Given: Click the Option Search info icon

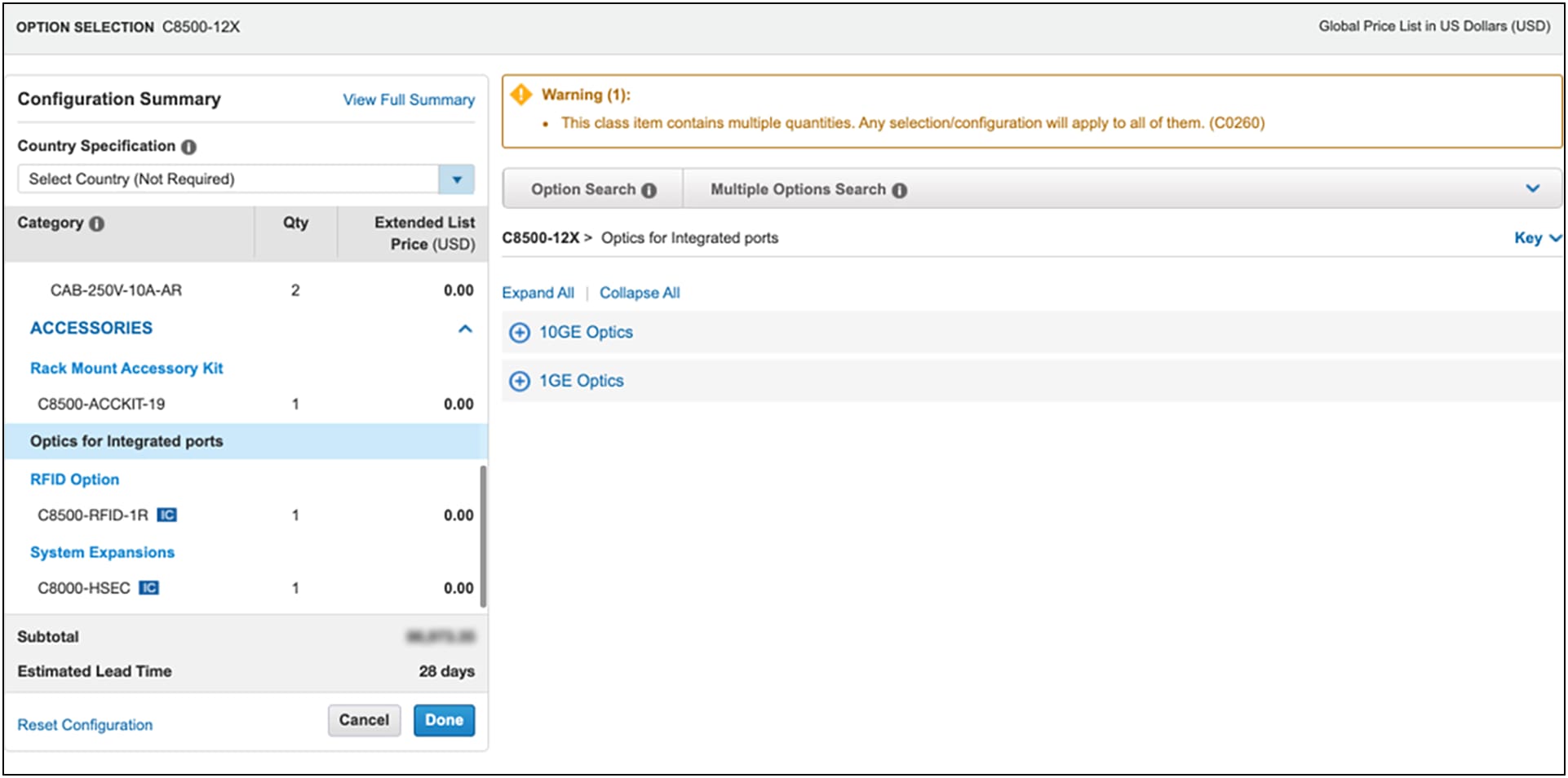Looking at the screenshot, I should pyautogui.click(x=649, y=190).
